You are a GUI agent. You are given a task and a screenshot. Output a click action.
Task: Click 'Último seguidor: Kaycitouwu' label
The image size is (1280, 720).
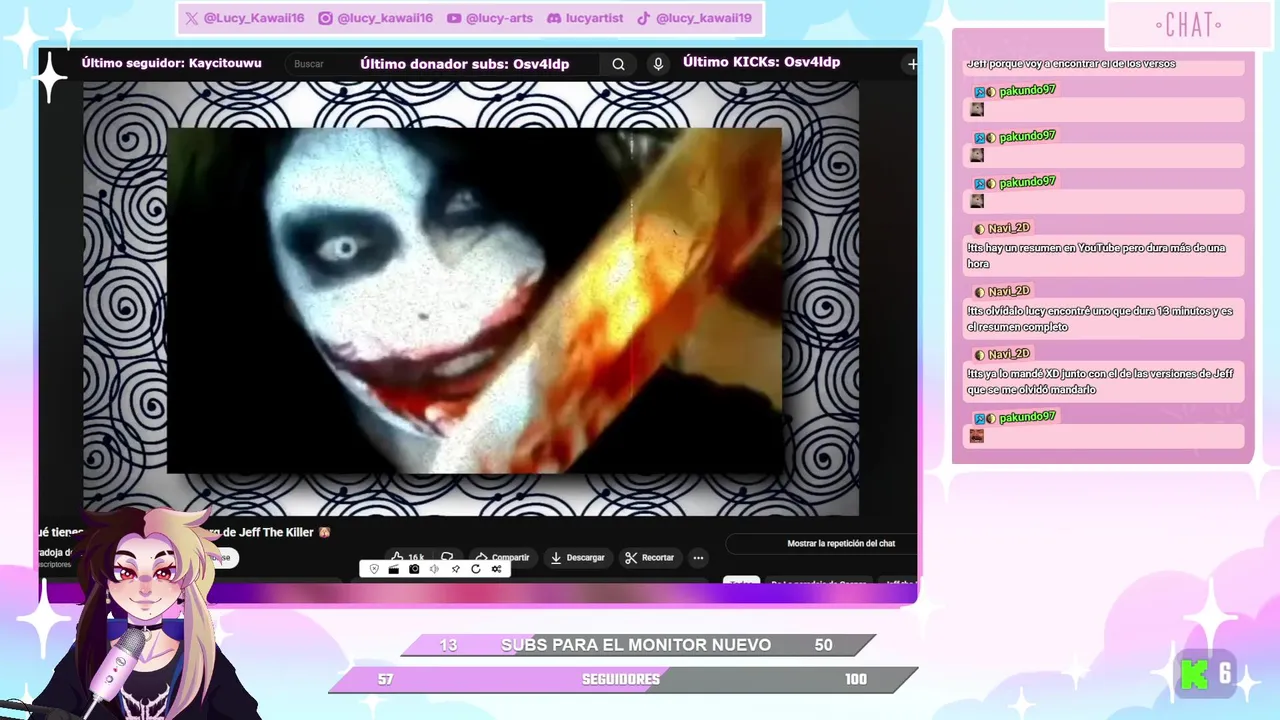pyautogui.click(x=172, y=63)
